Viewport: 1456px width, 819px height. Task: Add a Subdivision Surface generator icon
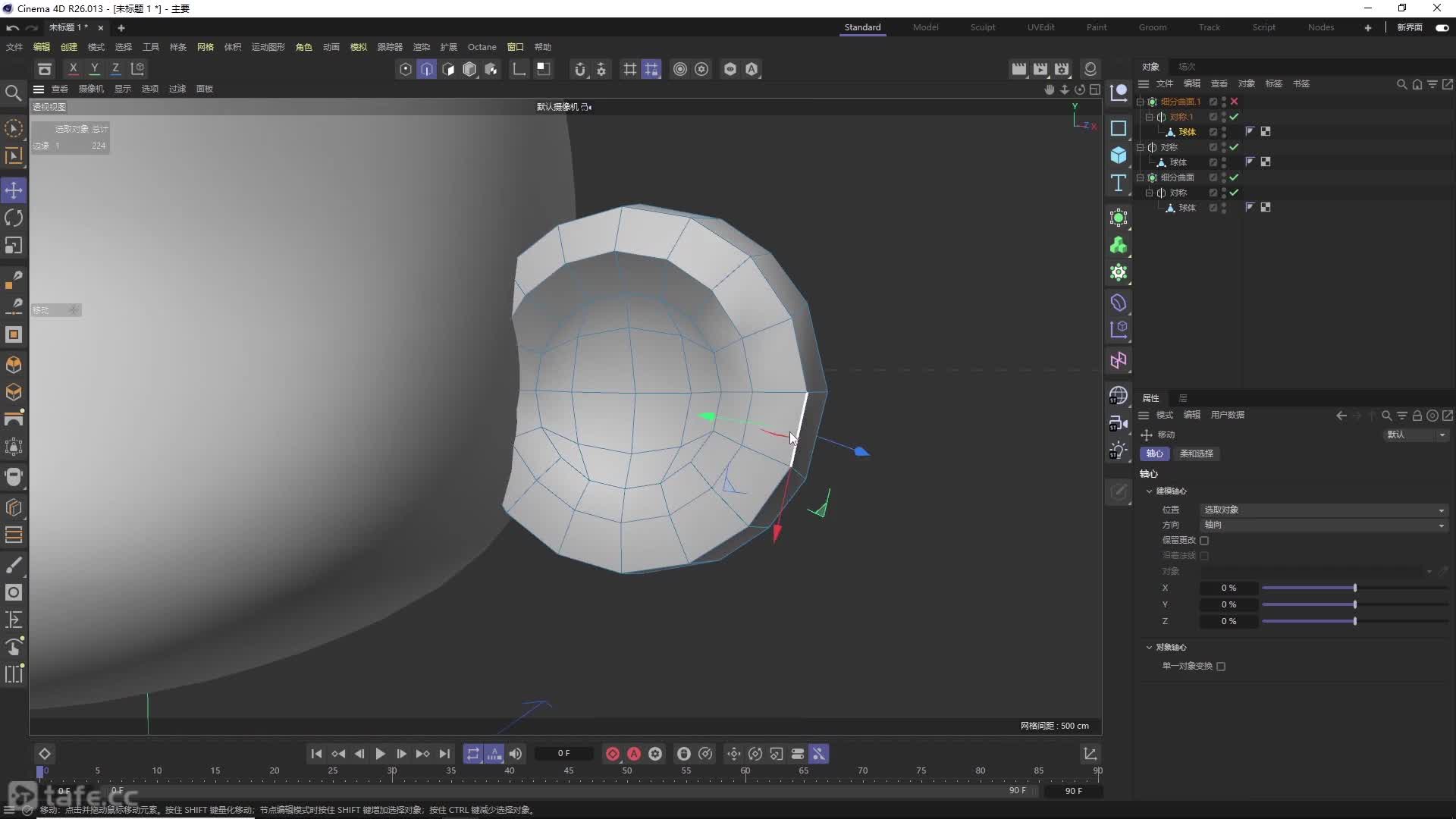pyautogui.click(x=1119, y=218)
